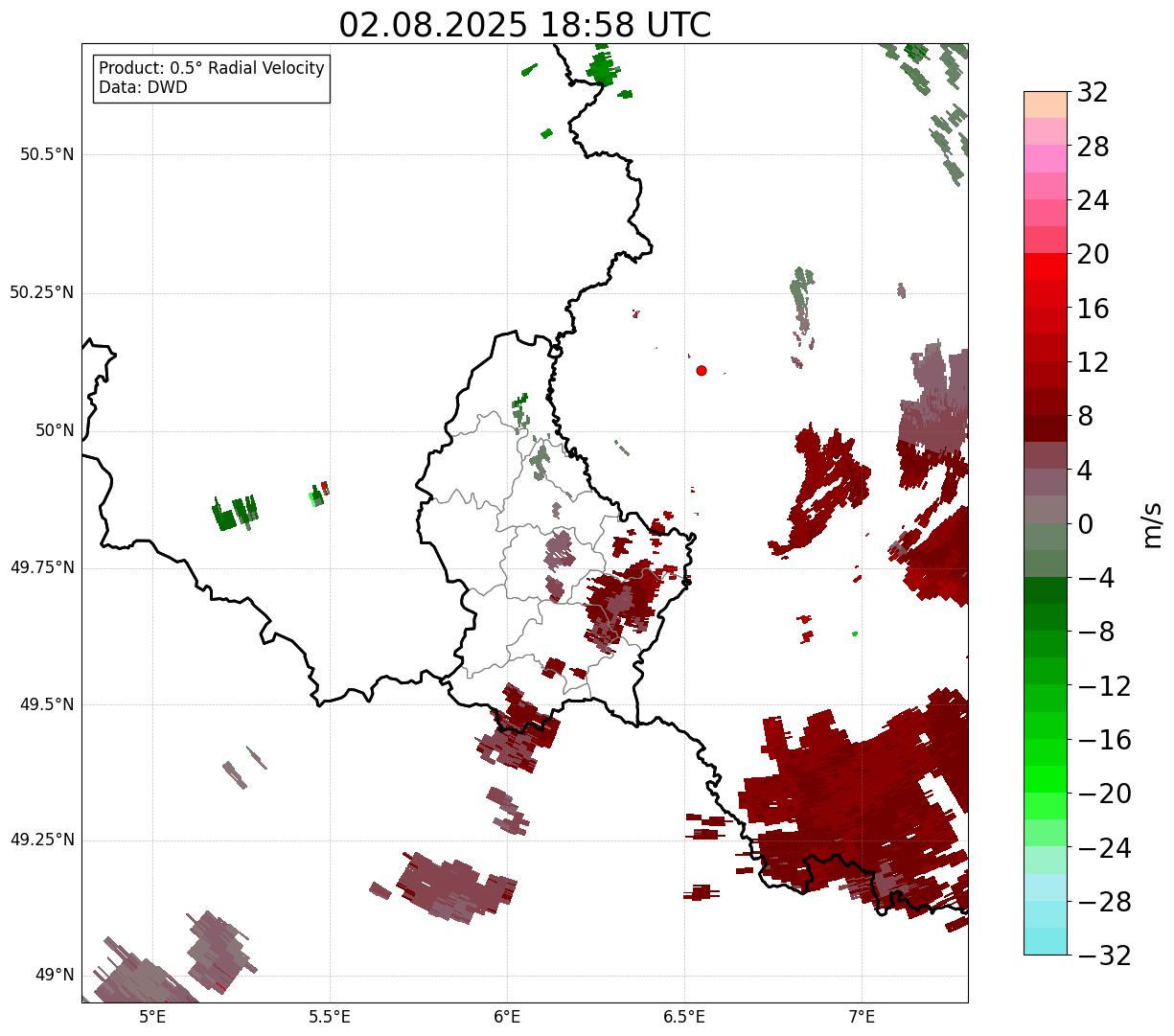Click the colorbar value −12

click(x=1104, y=686)
